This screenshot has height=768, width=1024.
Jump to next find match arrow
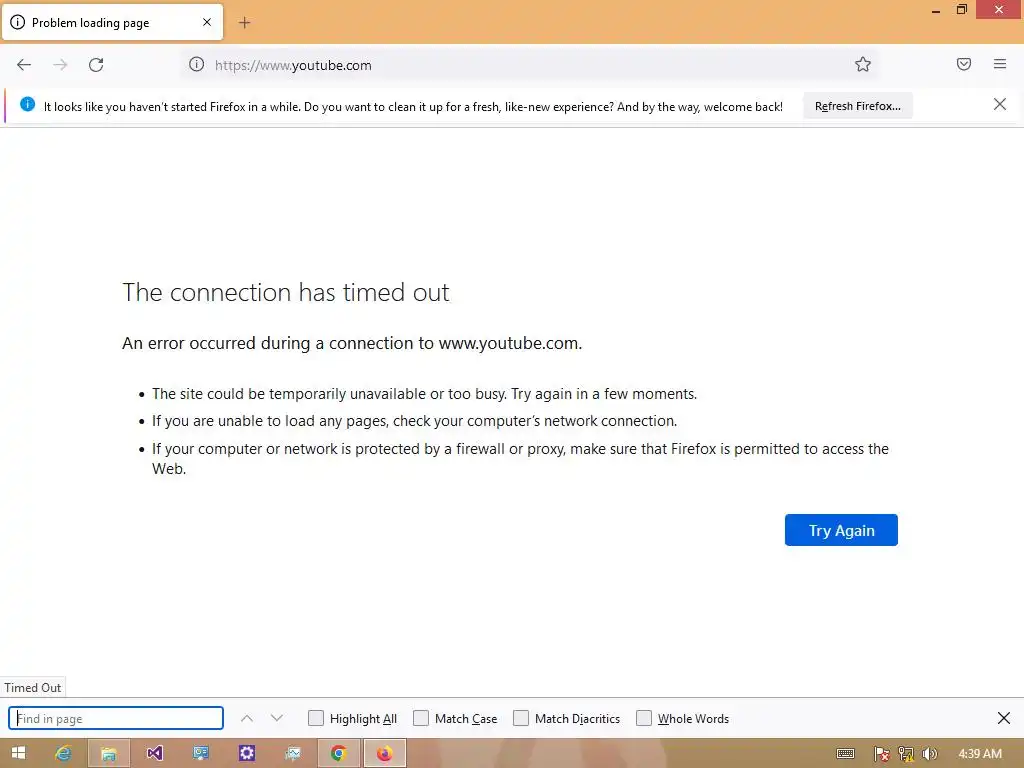[277, 718]
